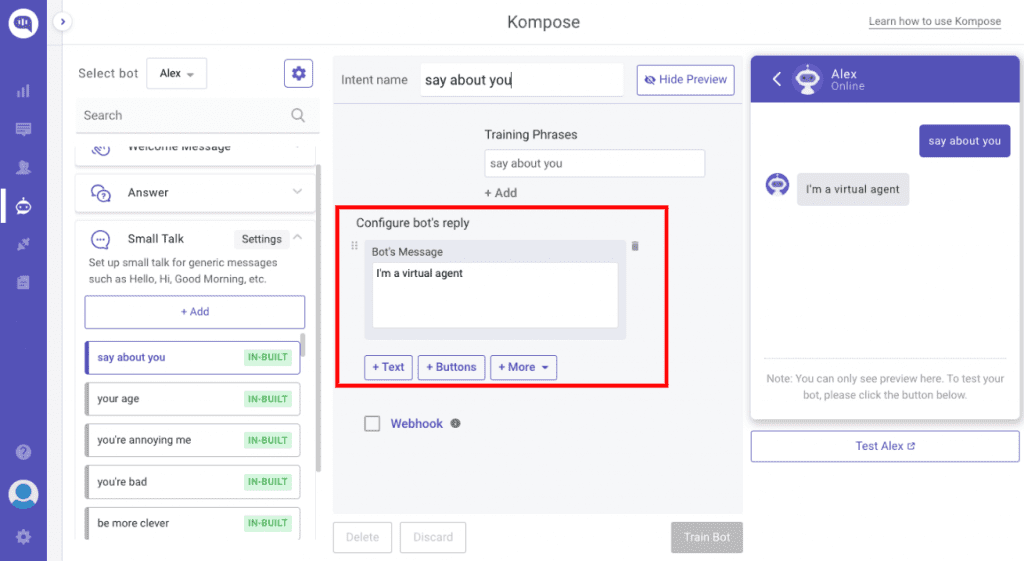The width and height of the screenshot is (1024, 561).
Task: Select the 'say about you' intent
Action: click(193, 357)
